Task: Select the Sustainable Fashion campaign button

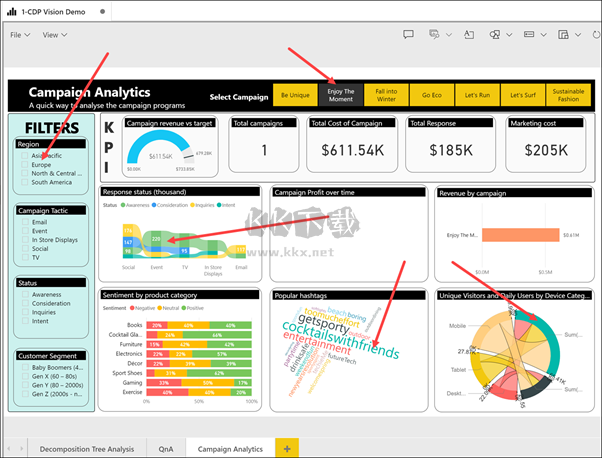Action: [568, 95]
